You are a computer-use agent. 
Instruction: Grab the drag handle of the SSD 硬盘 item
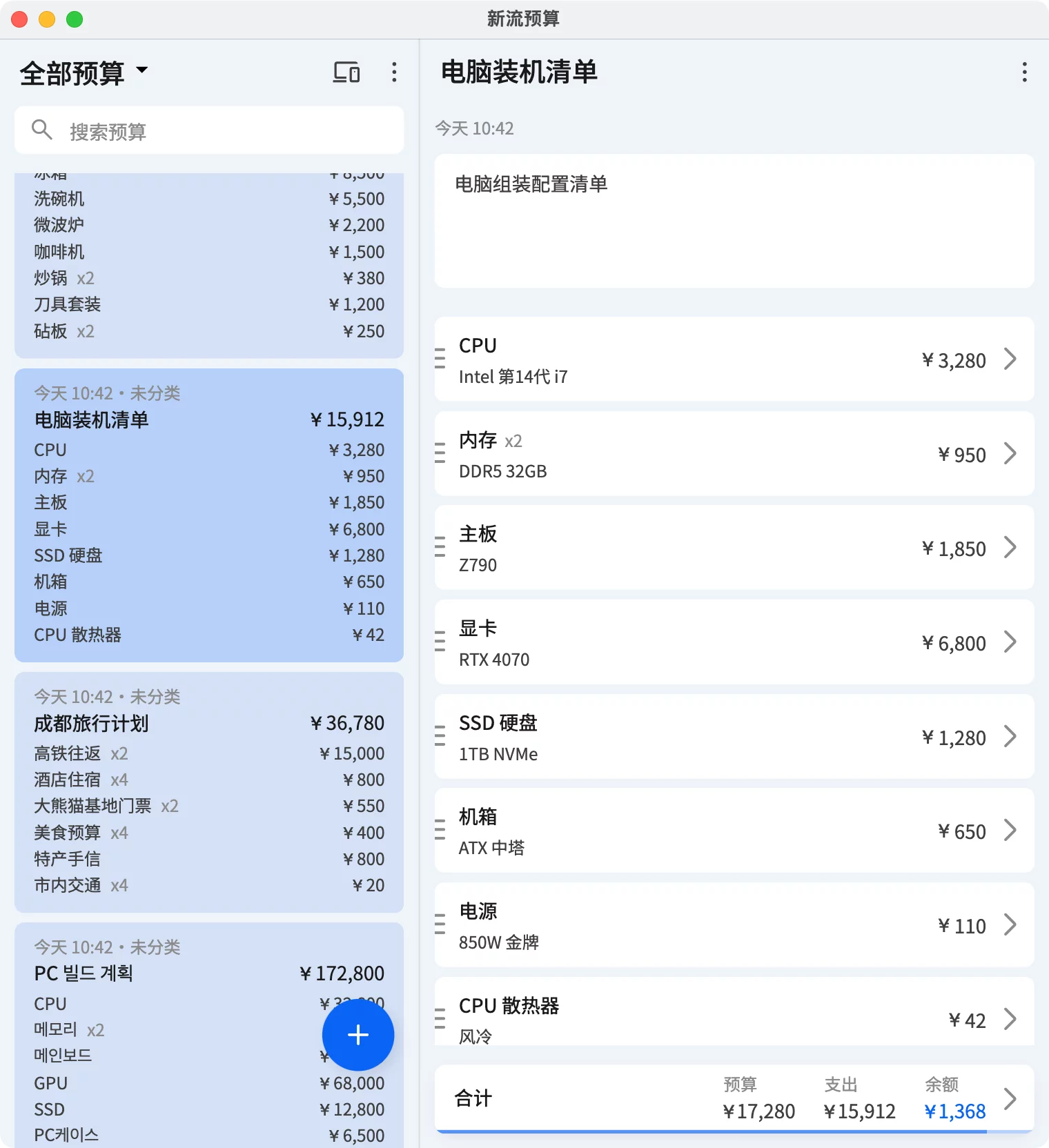point(440,736)
